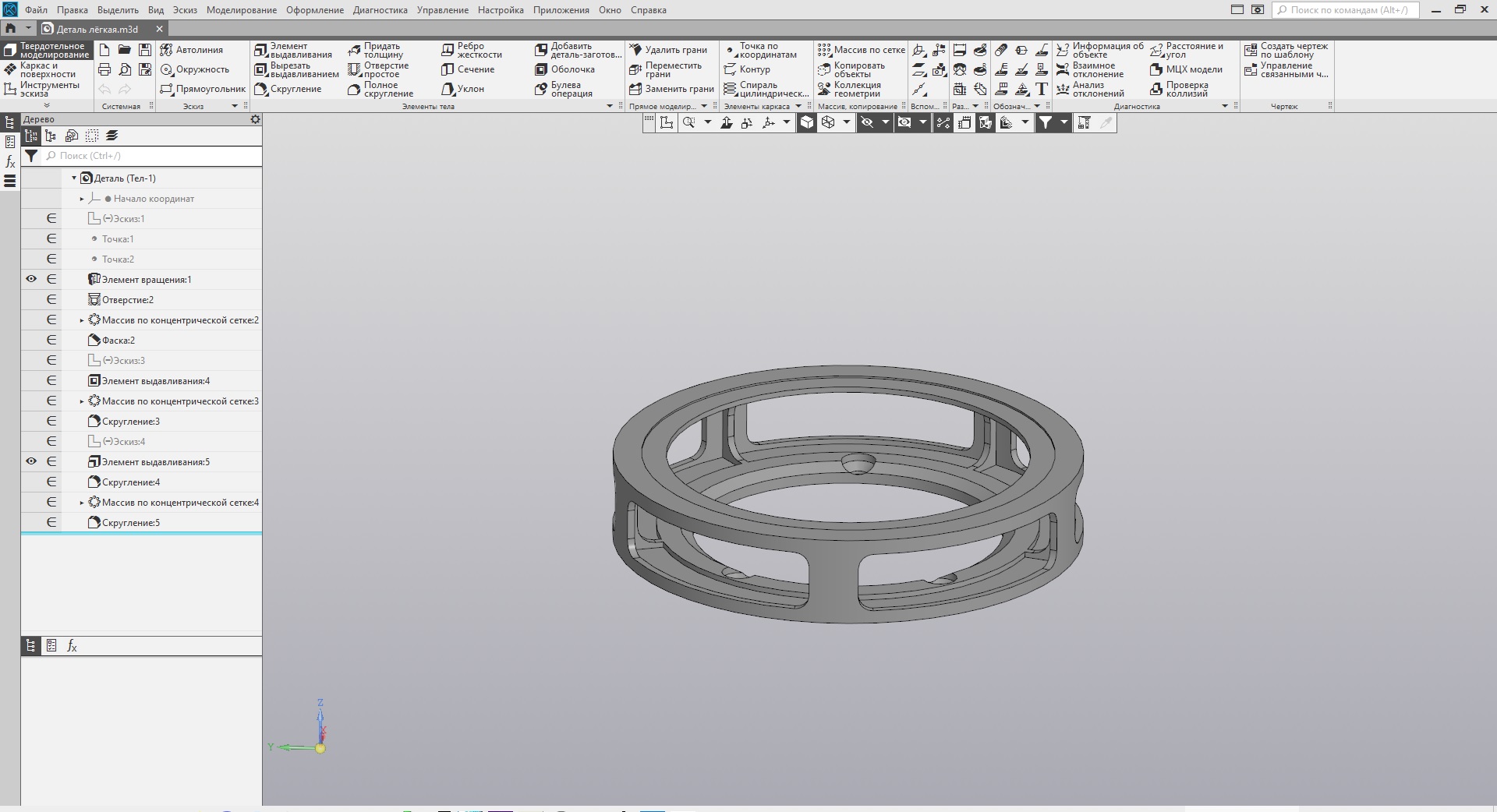The width and height of the screenshot is (1497, 812).
Task: Open the Эскиз panel dropdown arrow
Action: (235, 106)
